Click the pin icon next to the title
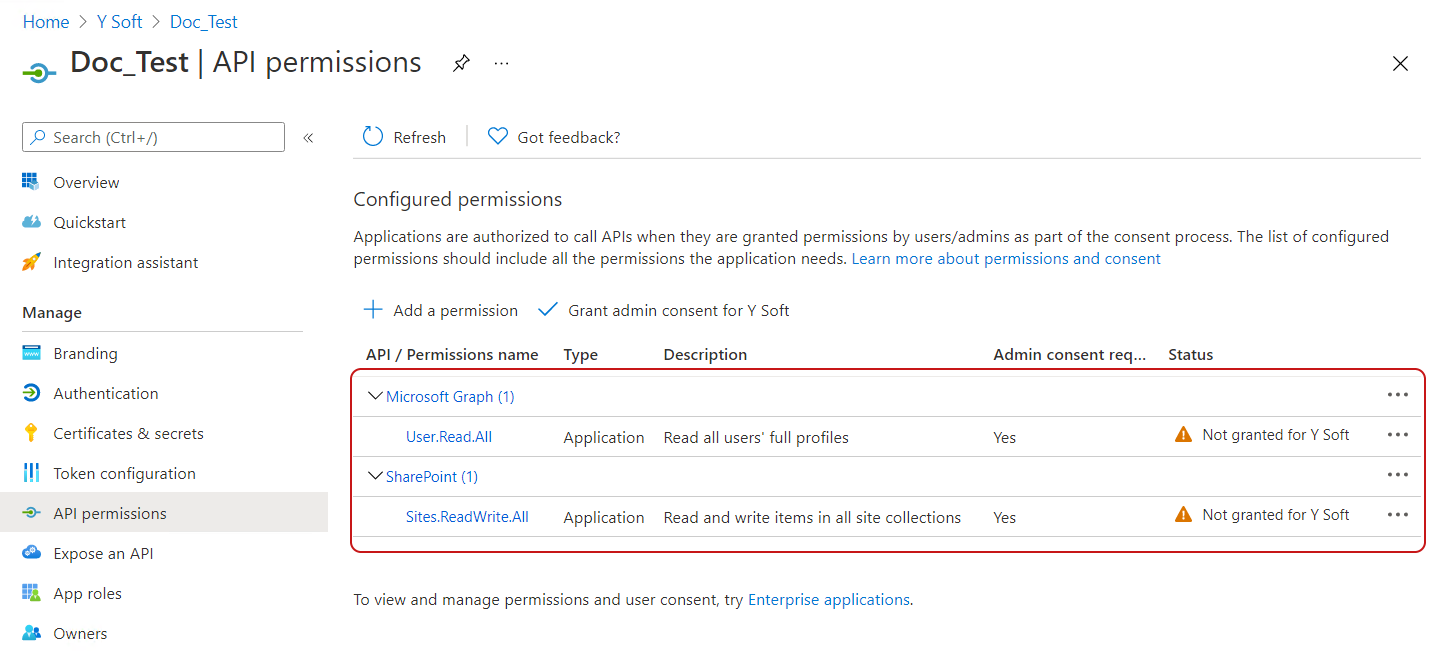1431x651 pixels. tap(460, 64)
